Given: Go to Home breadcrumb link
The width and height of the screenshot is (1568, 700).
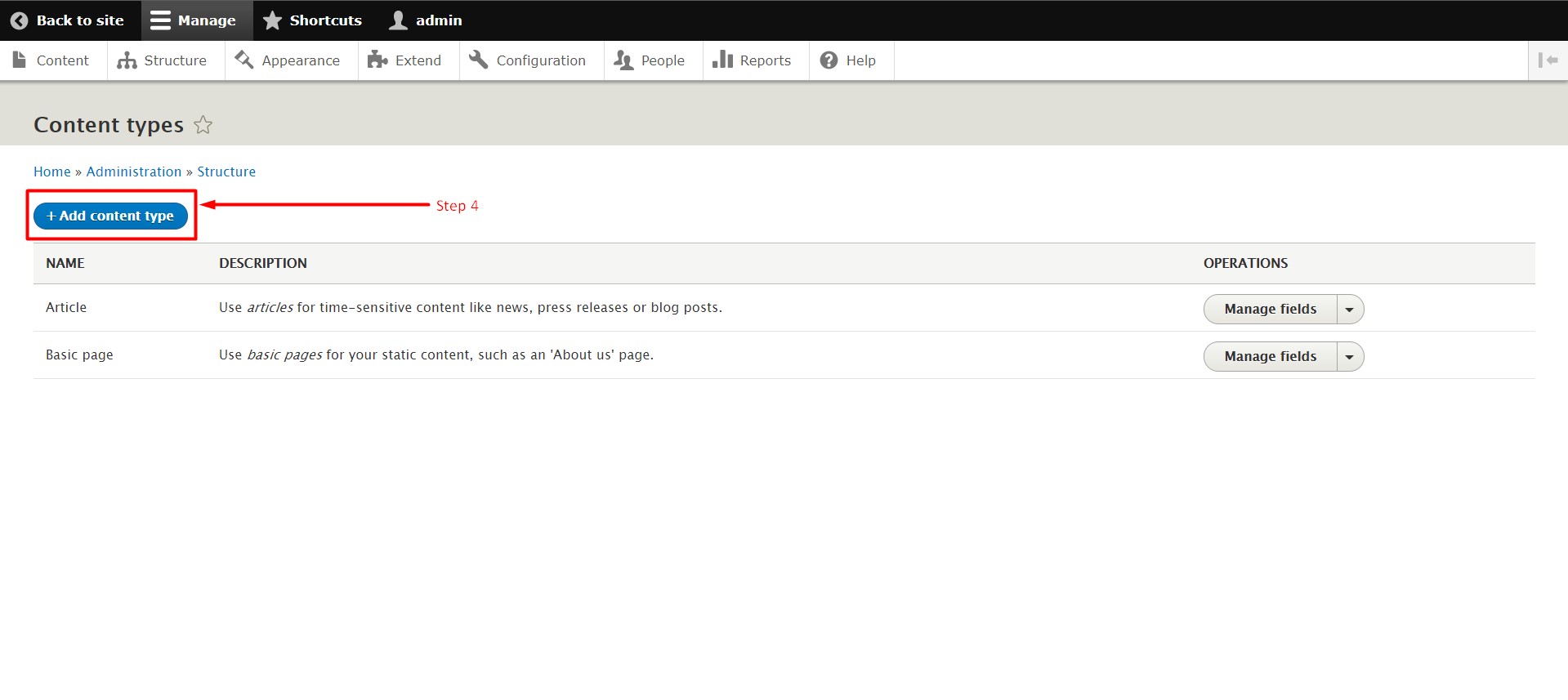Looking at the screenshot, I should [x=52, y=172].
